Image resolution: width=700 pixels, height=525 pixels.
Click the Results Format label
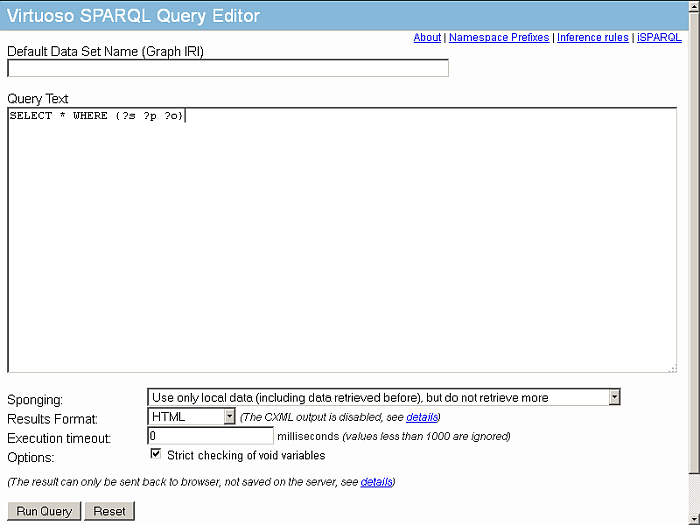pyautogui.click(x=52, y=419)
